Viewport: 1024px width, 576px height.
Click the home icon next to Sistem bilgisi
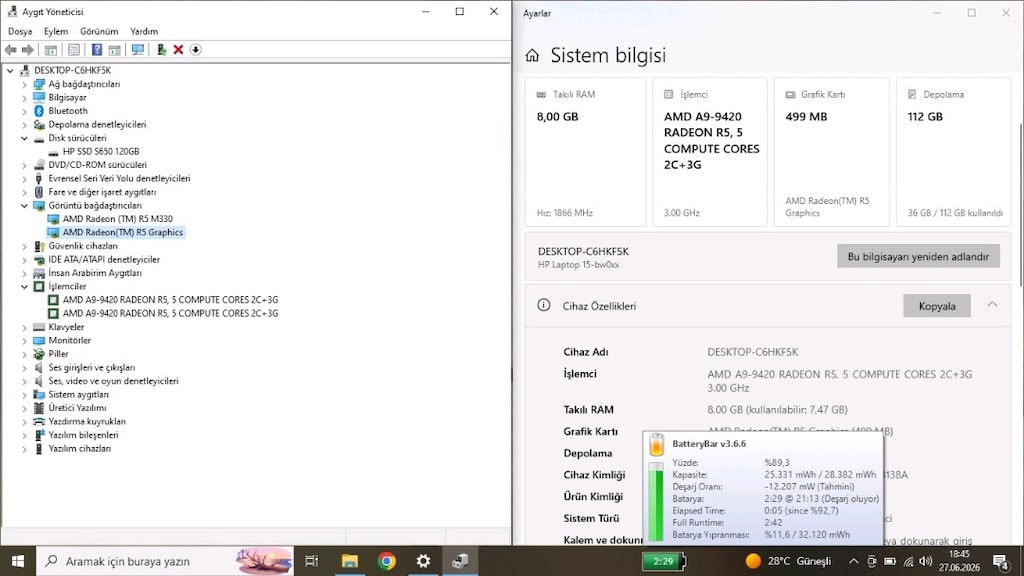pyautogui.click(x=532, y=56)
